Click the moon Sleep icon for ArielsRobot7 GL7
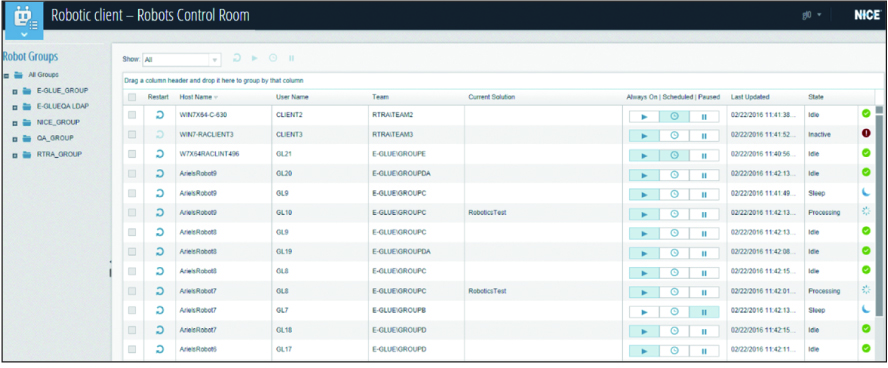 866,309
